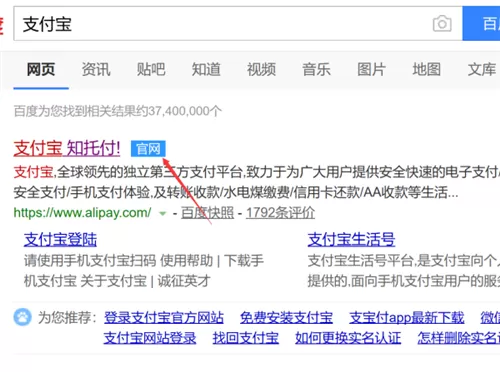
Task: Click the https://www.alipay.com/ URL
Action: 82,213
